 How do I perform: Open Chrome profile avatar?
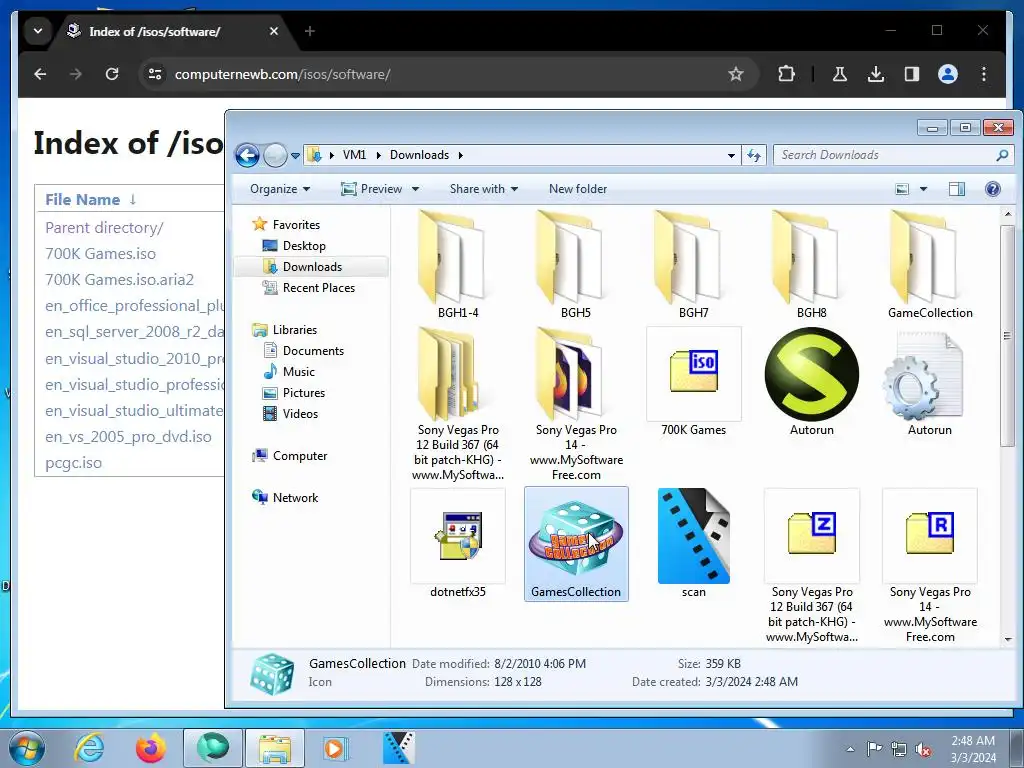click(x=948, y=74)
